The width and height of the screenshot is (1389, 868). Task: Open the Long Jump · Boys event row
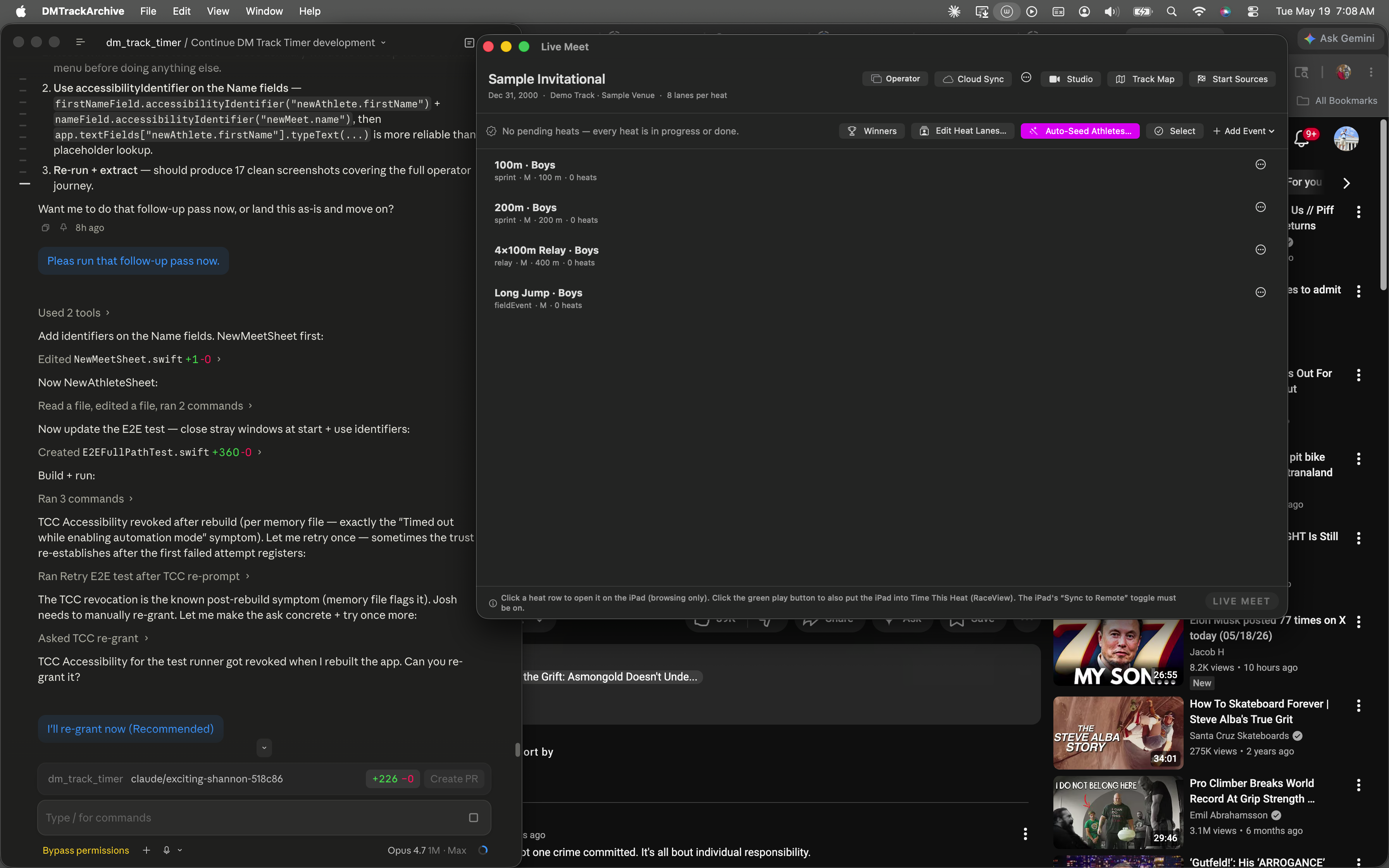(x=882, y=298)
